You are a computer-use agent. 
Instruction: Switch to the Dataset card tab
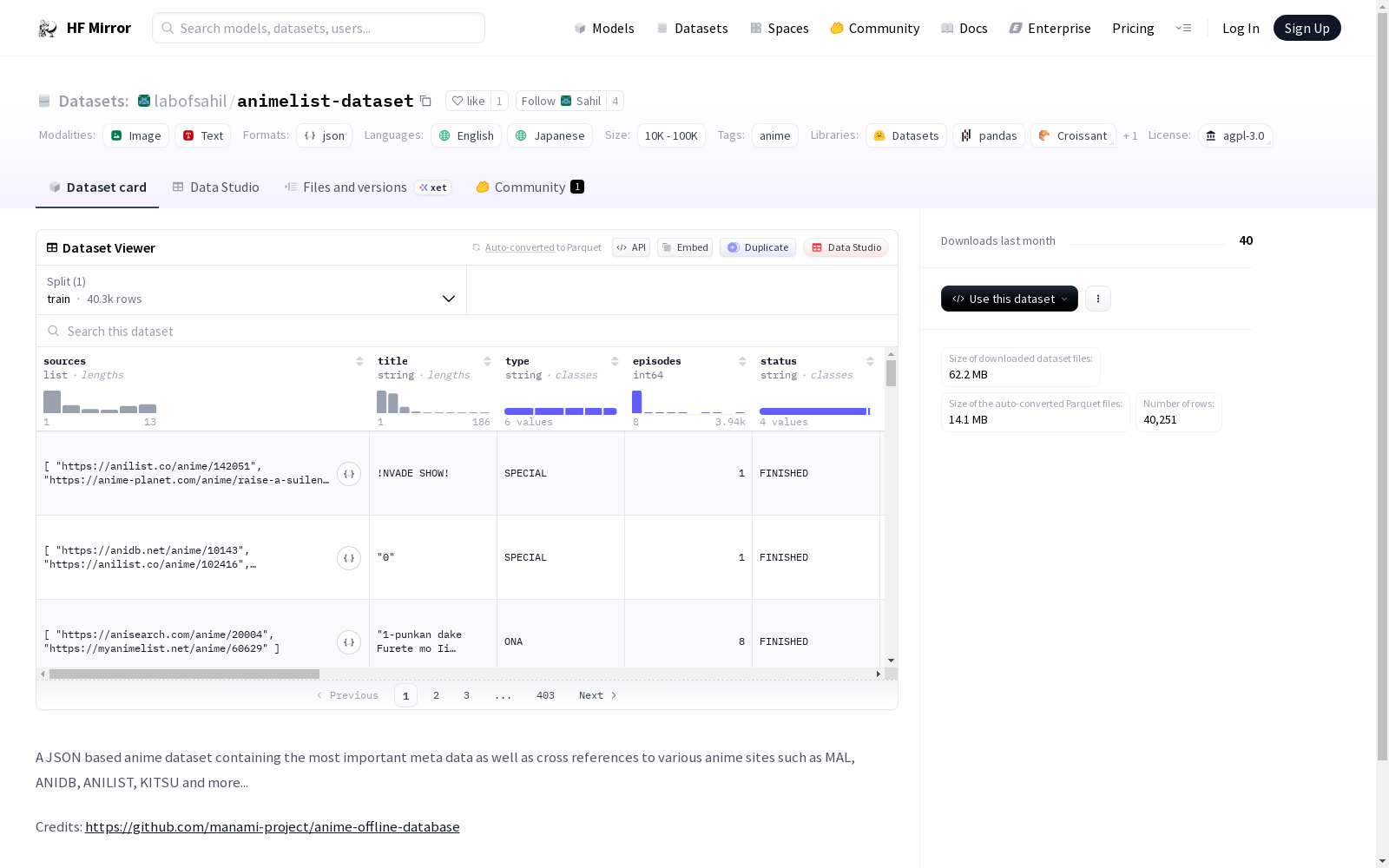click(97, 187)
